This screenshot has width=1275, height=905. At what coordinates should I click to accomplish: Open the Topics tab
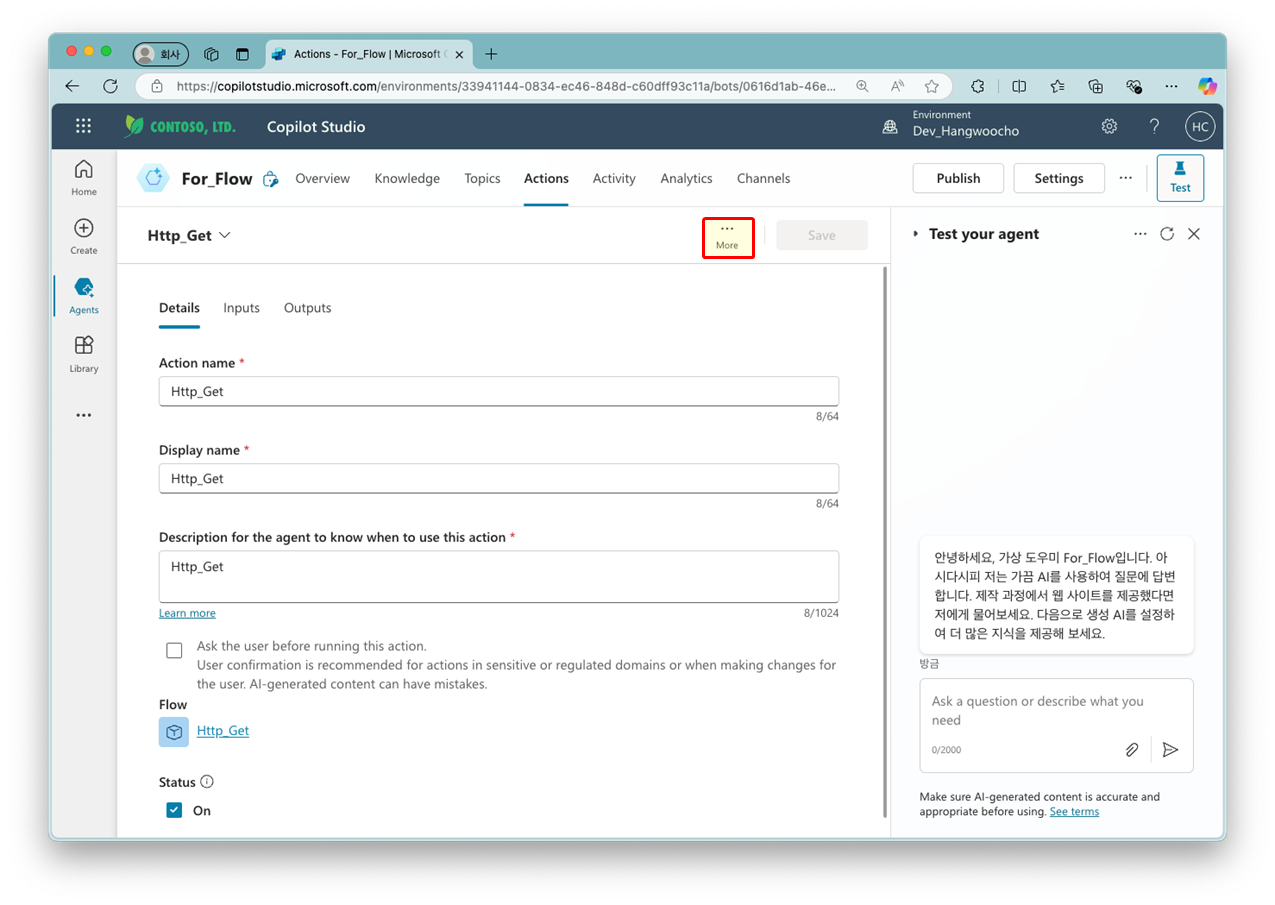(x=482, y=178)
